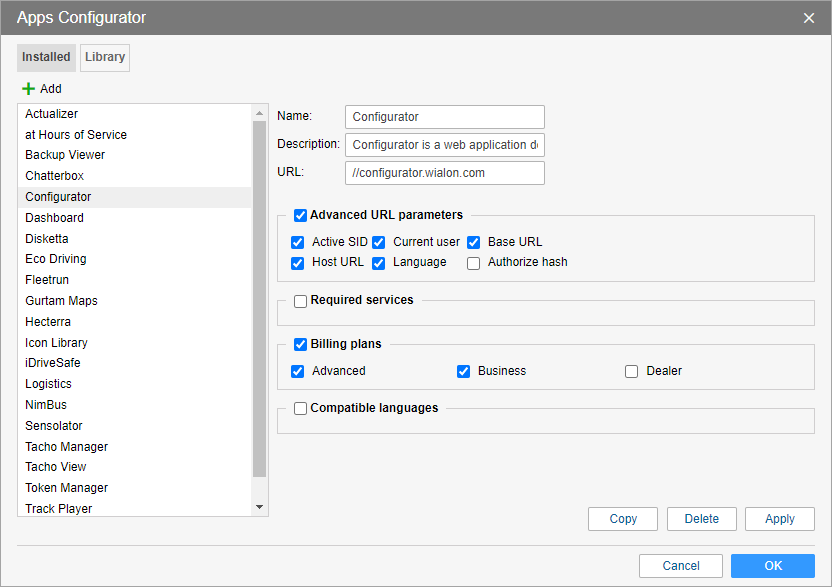Uncheck the Advanced billing plan
The image size is (832, 587).
tap(298, 372)
